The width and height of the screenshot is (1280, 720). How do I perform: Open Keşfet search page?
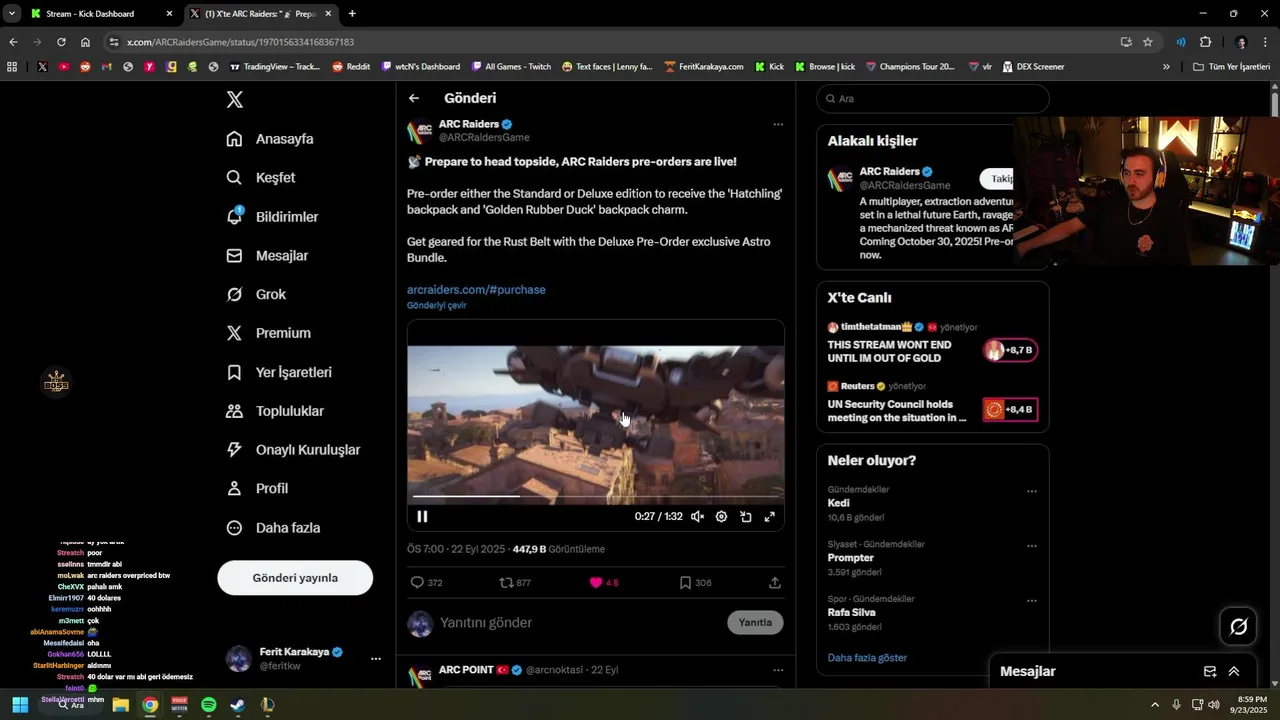click(x=260, y=178)
